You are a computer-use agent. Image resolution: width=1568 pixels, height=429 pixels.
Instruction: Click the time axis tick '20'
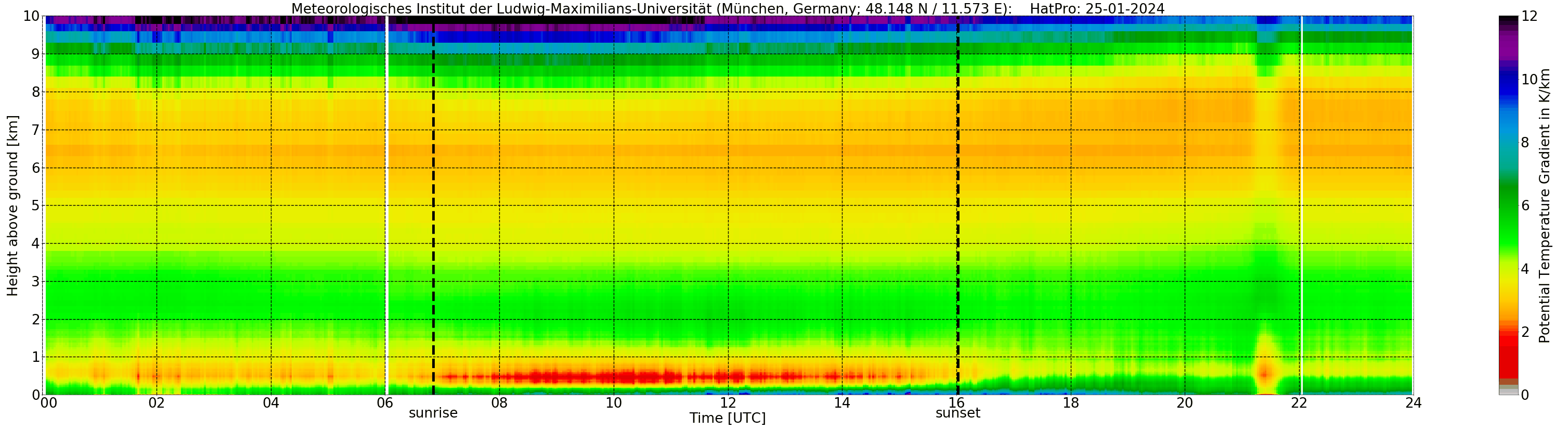[1185, 403]
